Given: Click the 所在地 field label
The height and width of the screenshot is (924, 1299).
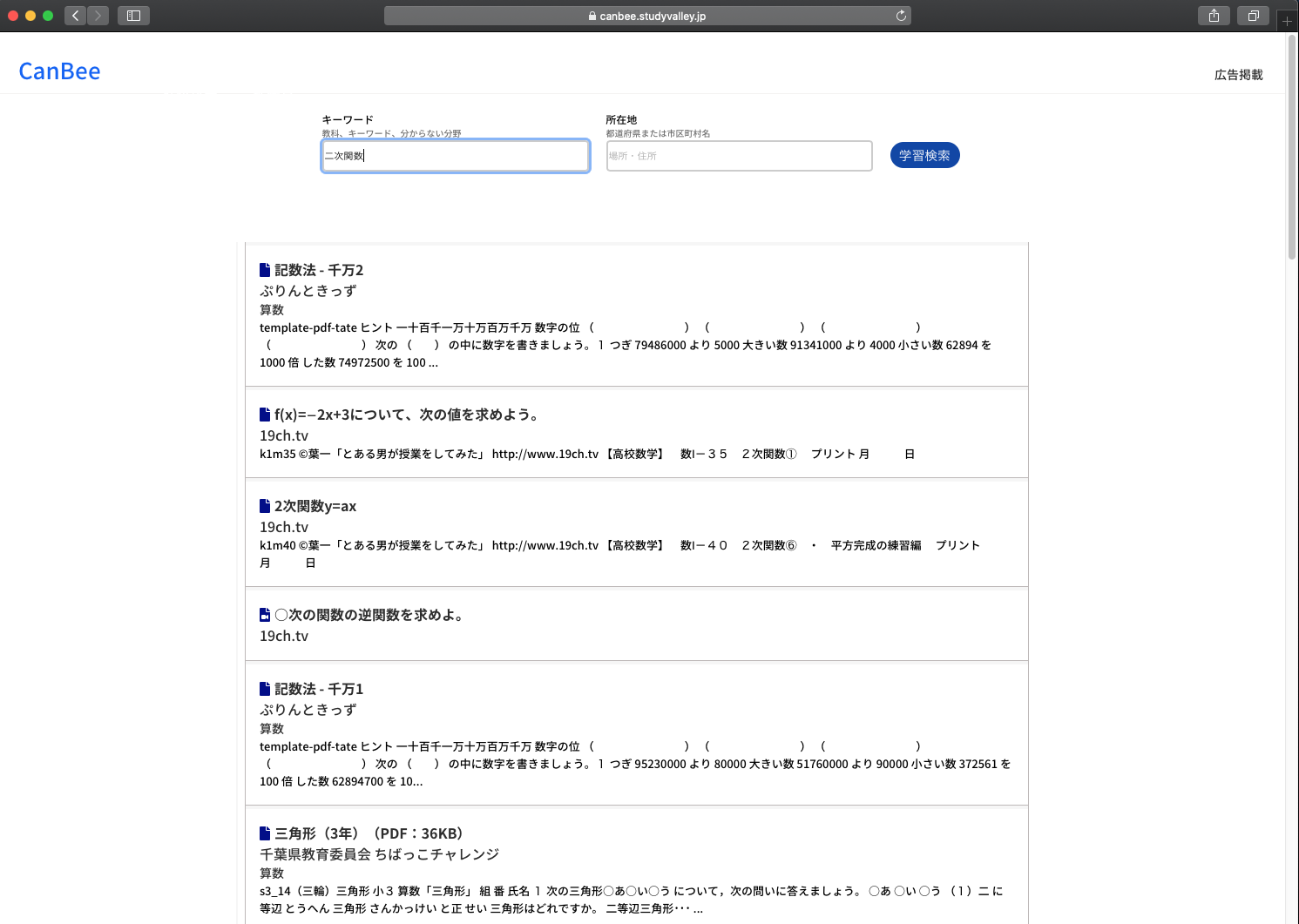Looking at the screenshot, I should [621, 119].
